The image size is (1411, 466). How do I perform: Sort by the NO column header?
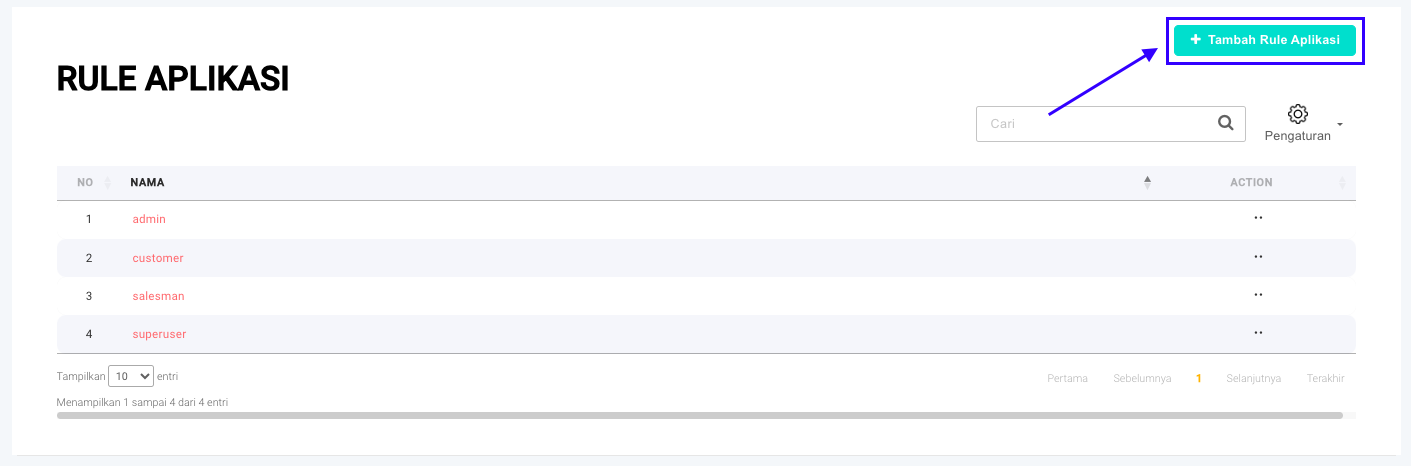point(85,183)
